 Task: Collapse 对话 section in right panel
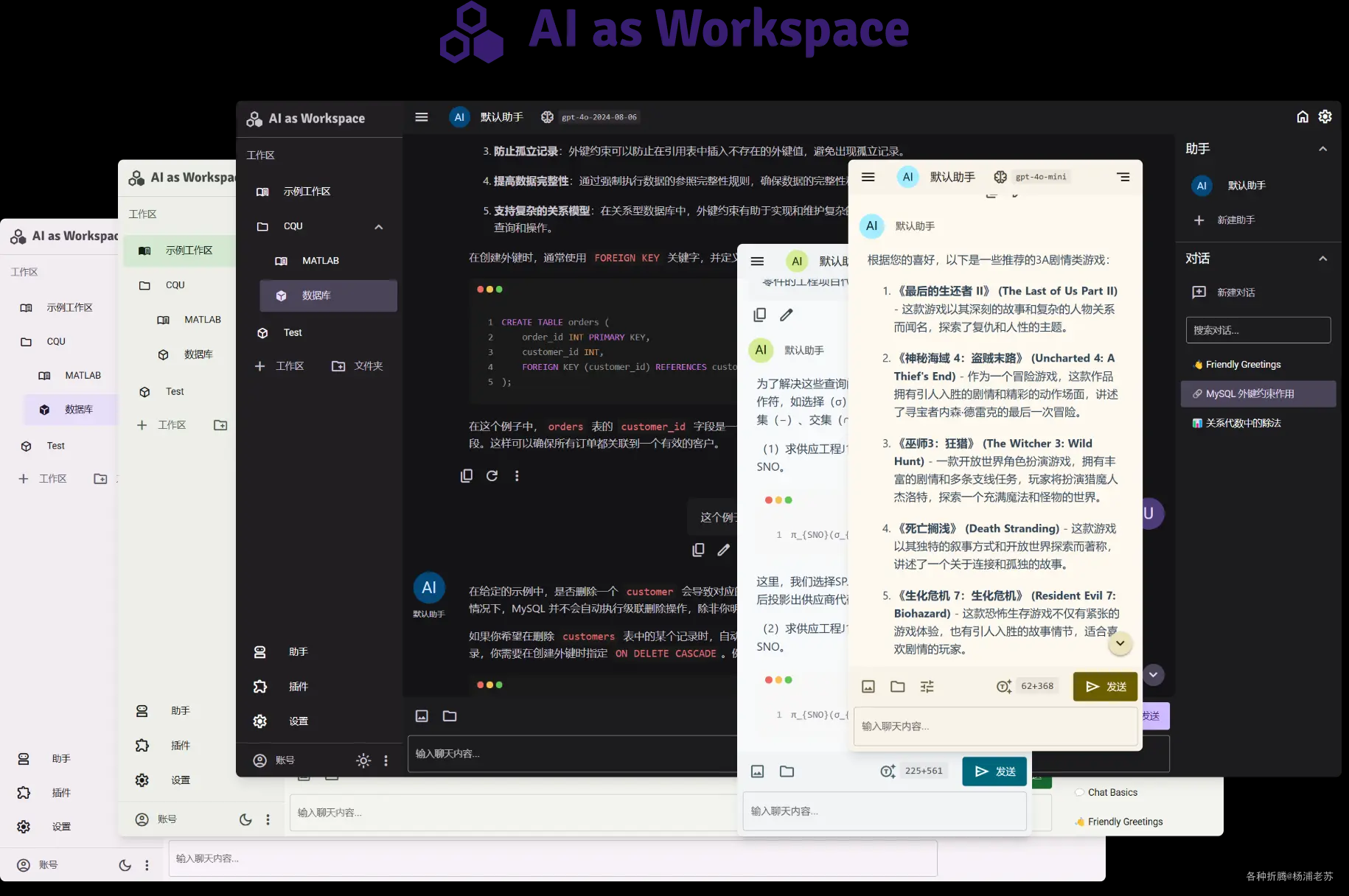click(1322, 259)
